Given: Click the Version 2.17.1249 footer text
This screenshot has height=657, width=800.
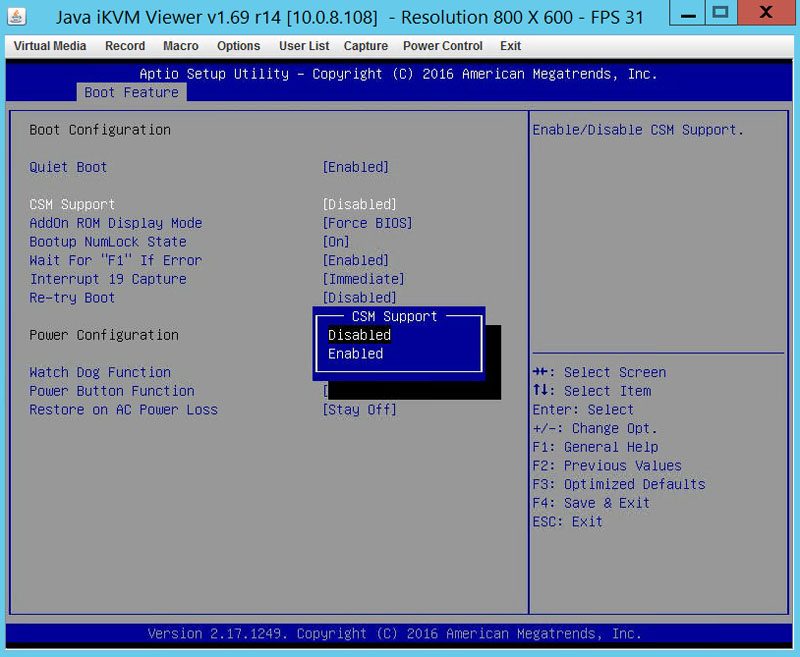Looking at the screenshot, I should 394,634.
